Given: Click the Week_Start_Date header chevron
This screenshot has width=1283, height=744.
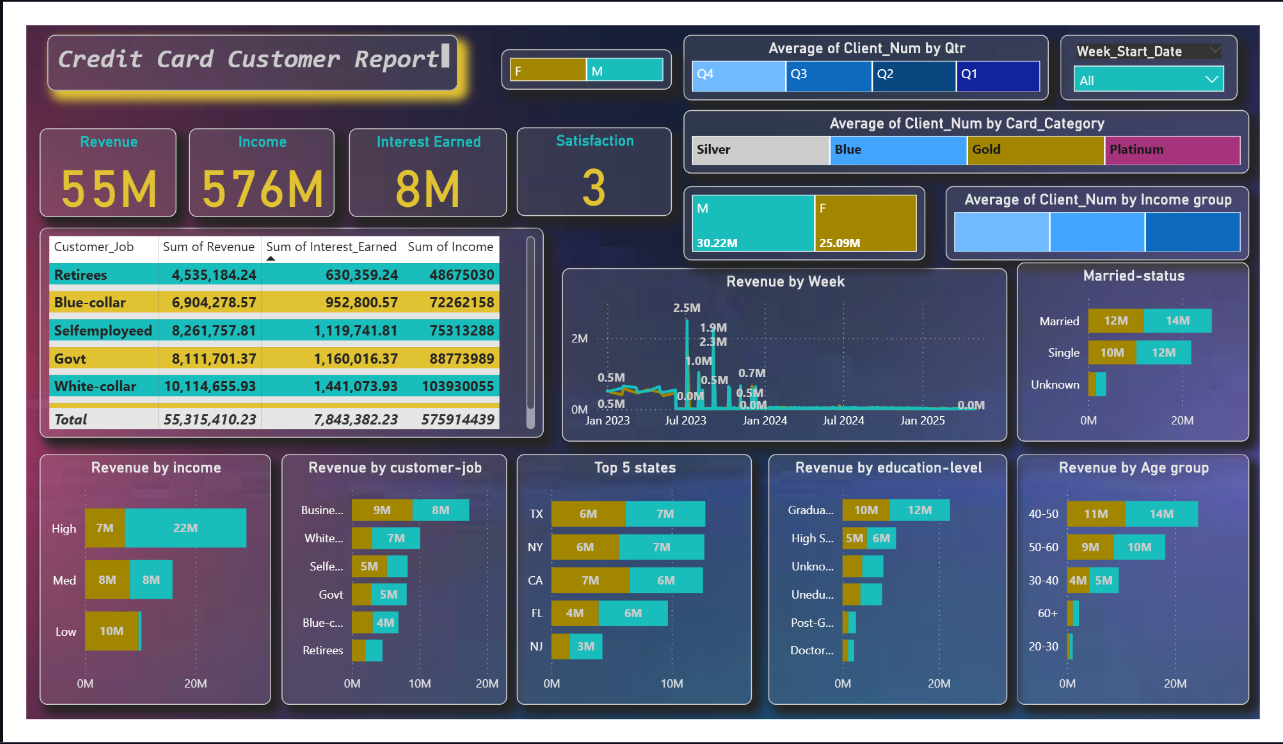Looking at the screenshot, I should click(x=1215, y=51).
